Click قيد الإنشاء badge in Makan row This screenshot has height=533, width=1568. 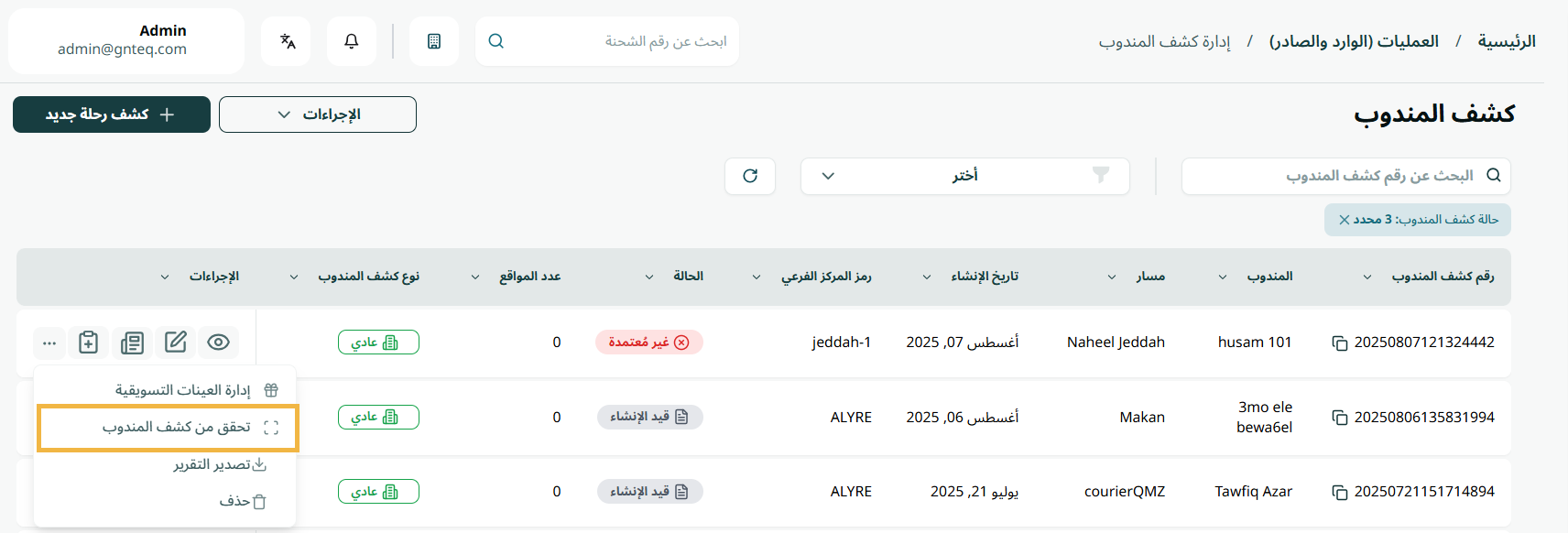(650, 418)
